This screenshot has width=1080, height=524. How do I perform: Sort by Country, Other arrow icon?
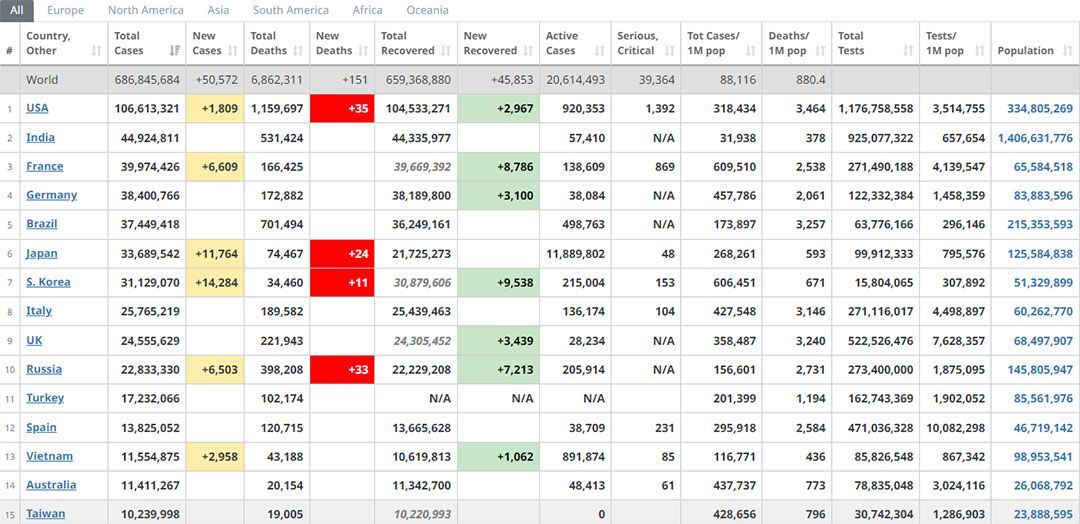(x=96, y=51)
